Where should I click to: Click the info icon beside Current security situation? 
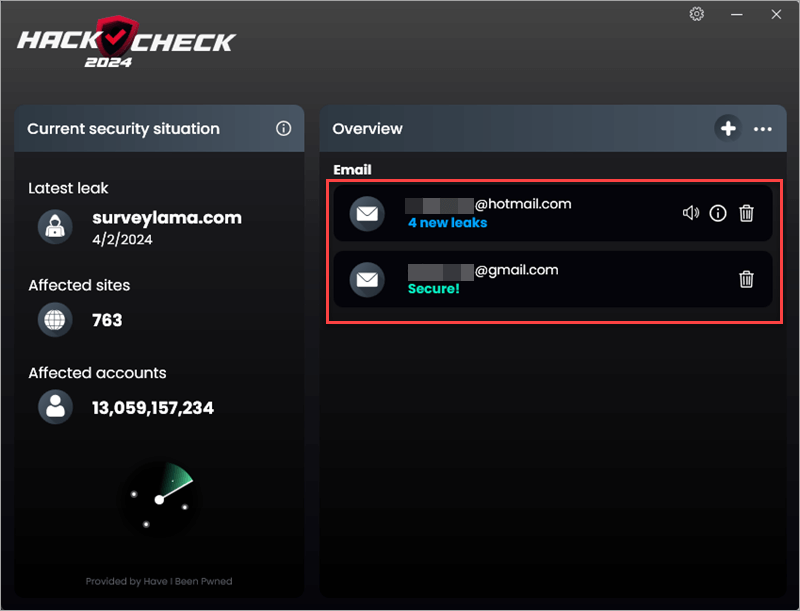tap(284, 129)
